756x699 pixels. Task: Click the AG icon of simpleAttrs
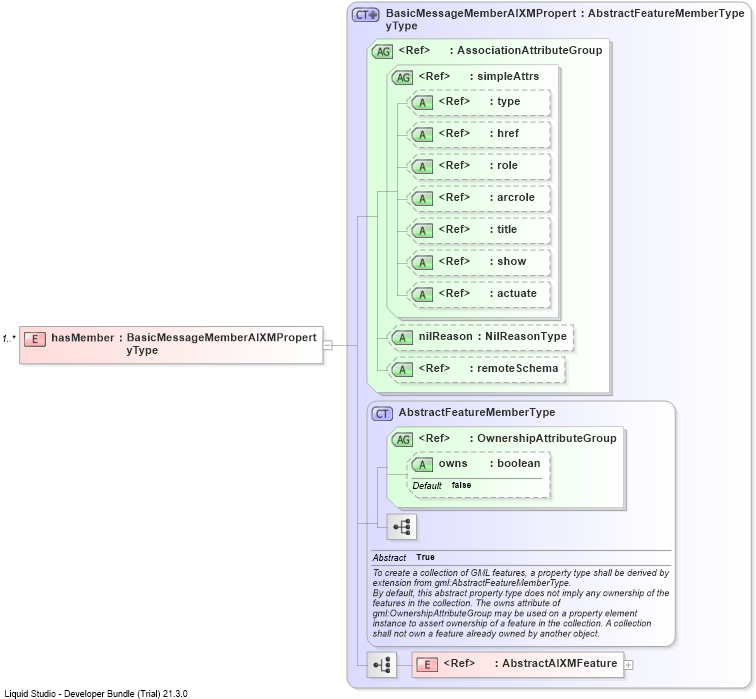(x=403, y=77)
